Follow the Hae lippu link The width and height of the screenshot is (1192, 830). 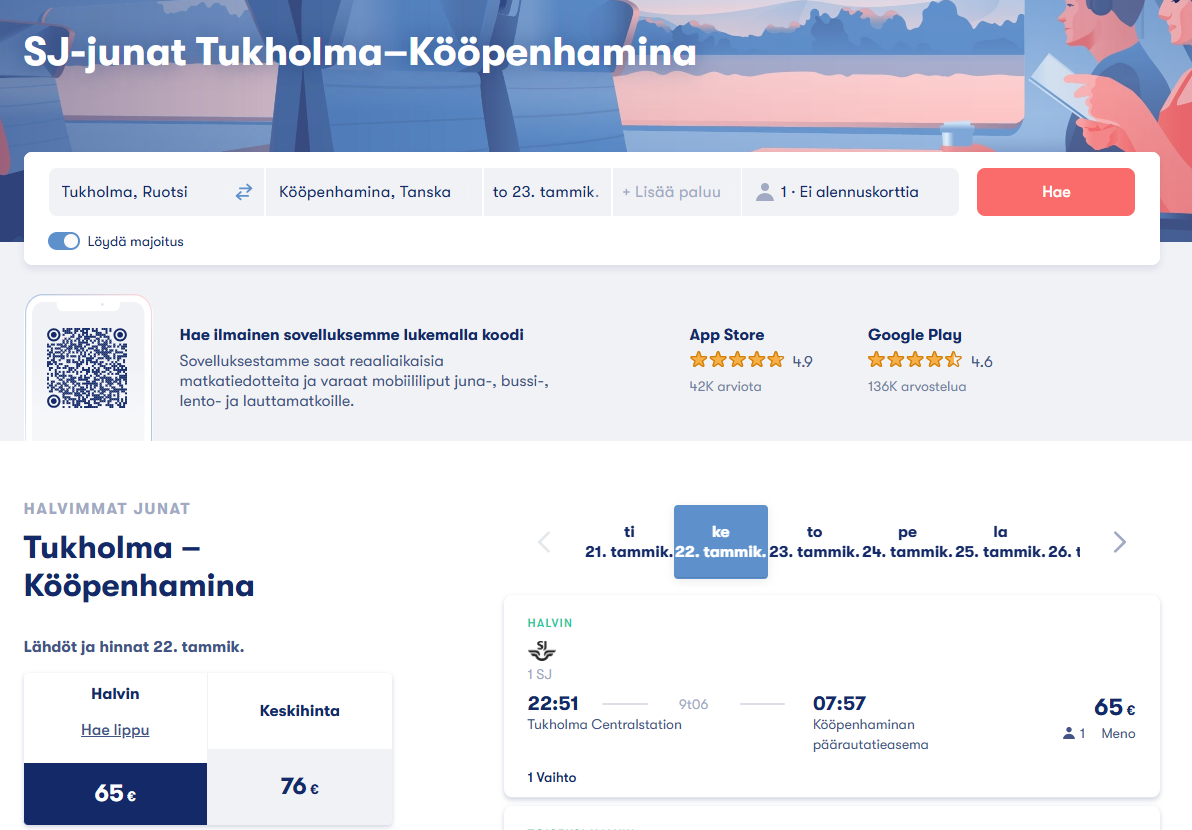pos(115,730)
